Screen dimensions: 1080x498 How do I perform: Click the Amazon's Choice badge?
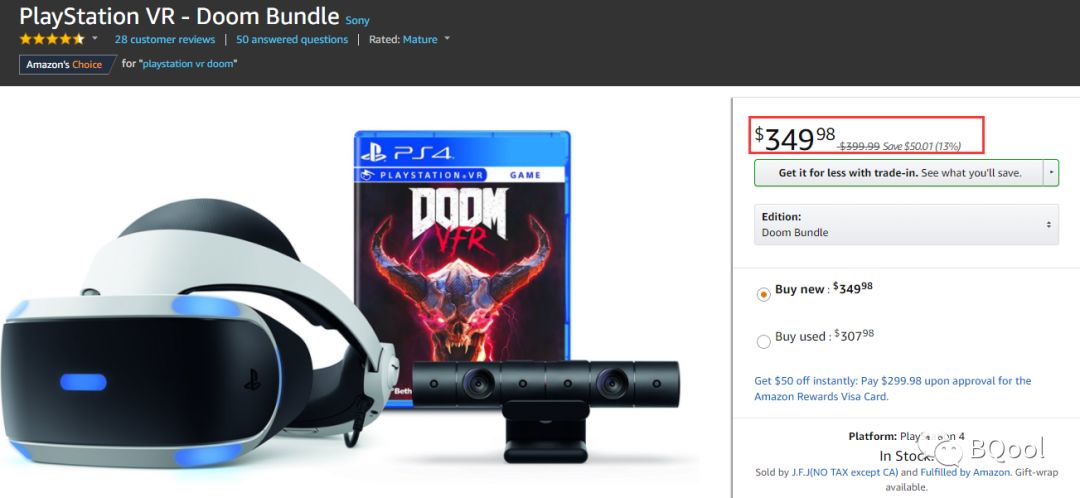65,64
